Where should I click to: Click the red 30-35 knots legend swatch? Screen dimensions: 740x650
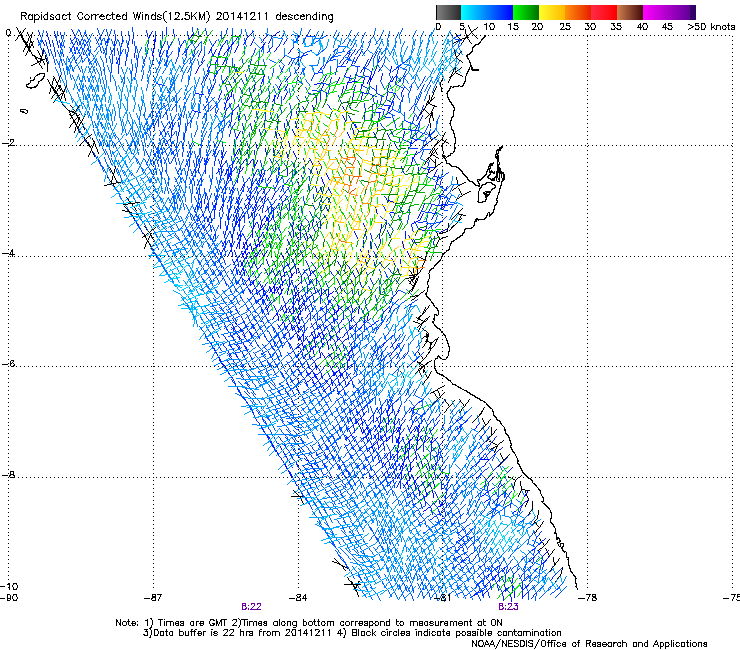604,12
